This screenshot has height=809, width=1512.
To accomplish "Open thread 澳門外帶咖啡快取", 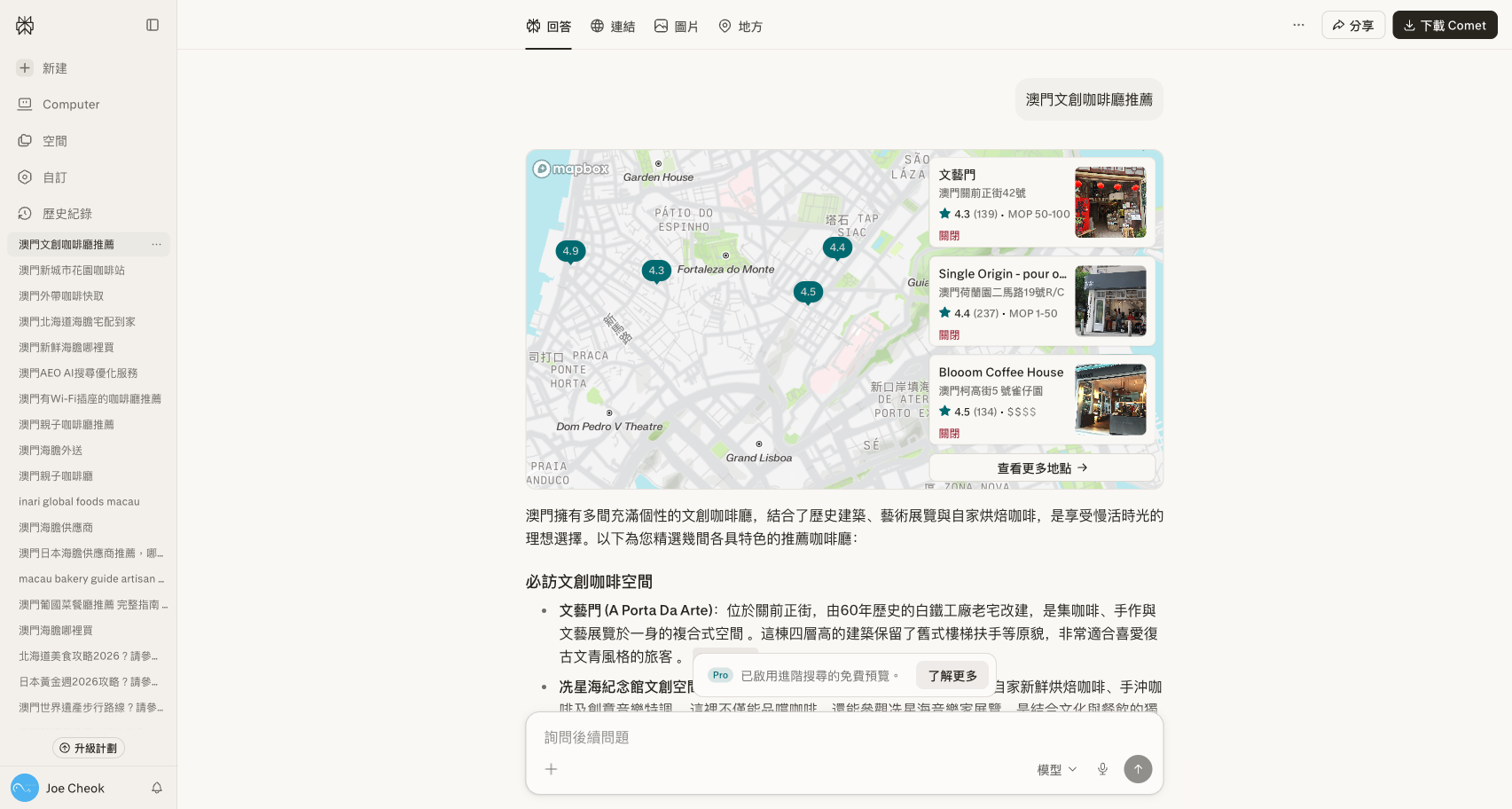I will (89, 296).
